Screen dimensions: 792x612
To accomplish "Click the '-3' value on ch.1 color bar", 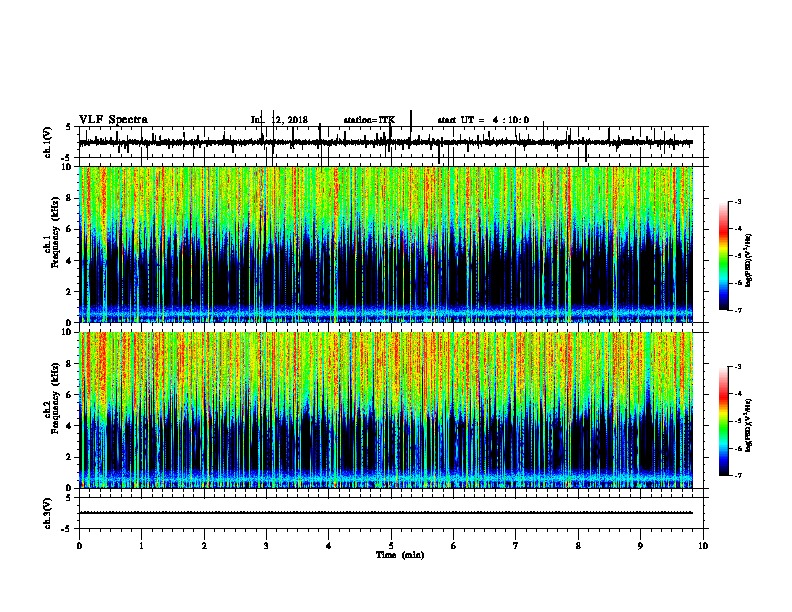I will click(737, 201).
